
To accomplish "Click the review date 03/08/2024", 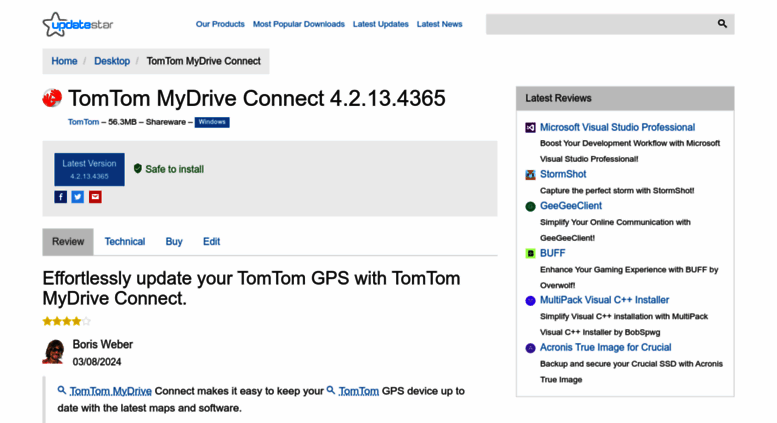I will pos(97,362).
